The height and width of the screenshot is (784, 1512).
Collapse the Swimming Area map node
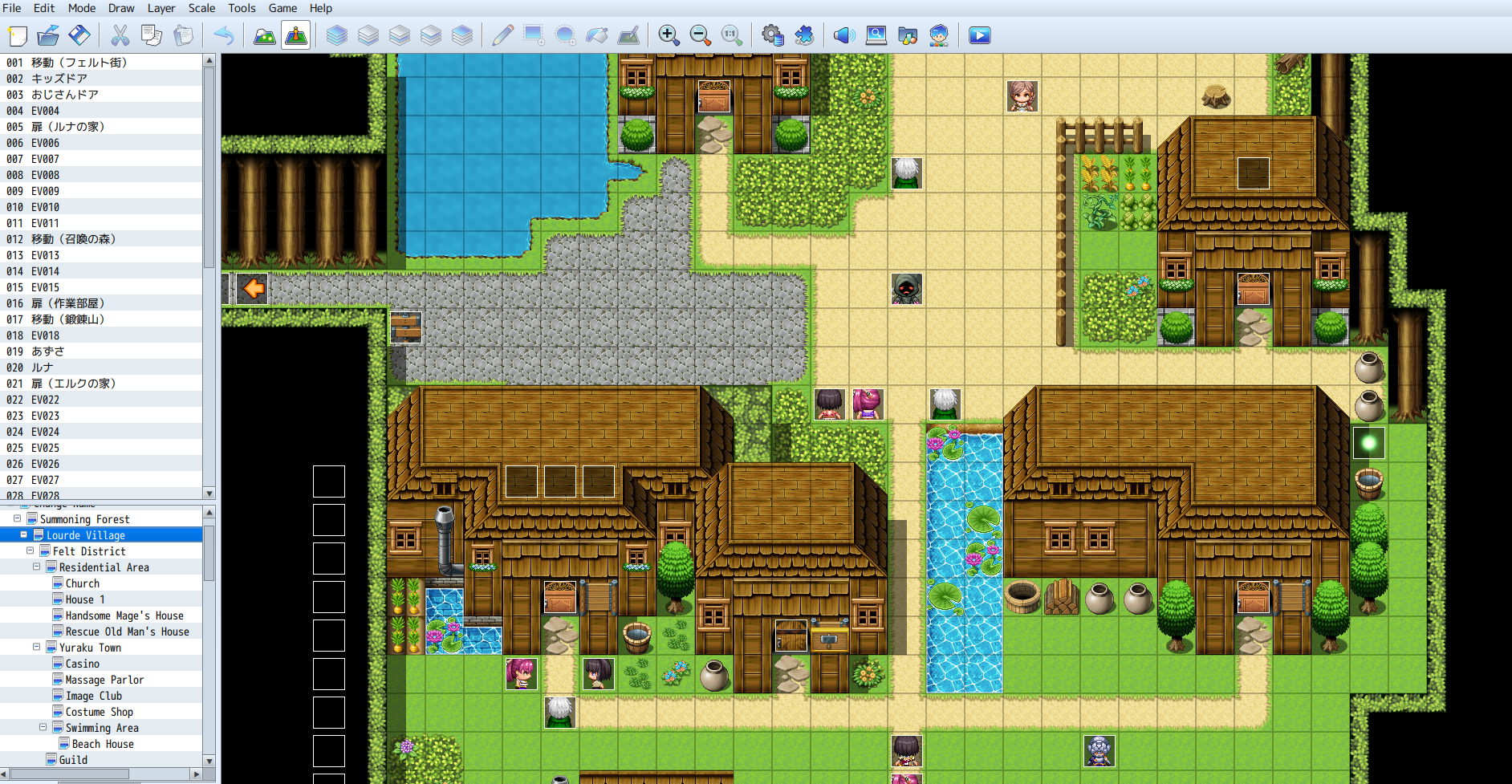43,727
